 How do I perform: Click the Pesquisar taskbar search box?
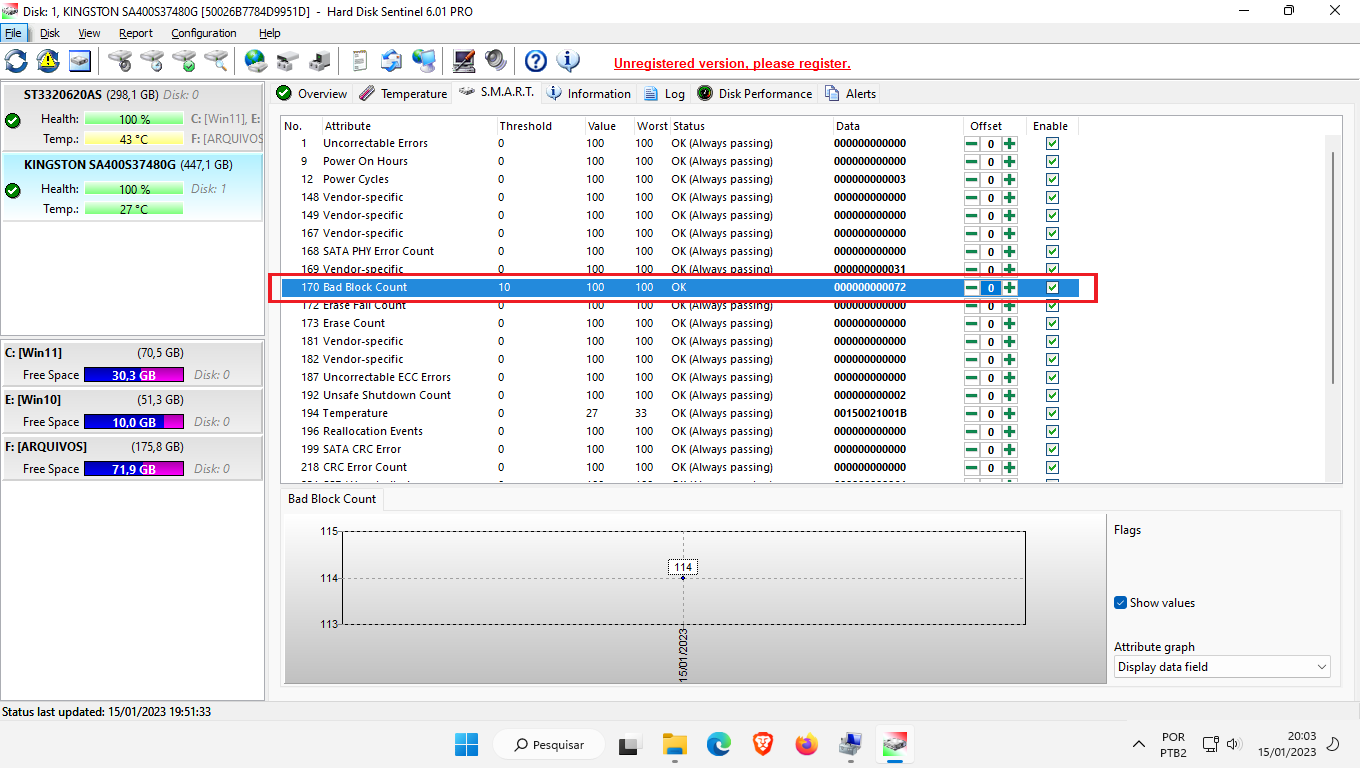(x=549, y=745)
